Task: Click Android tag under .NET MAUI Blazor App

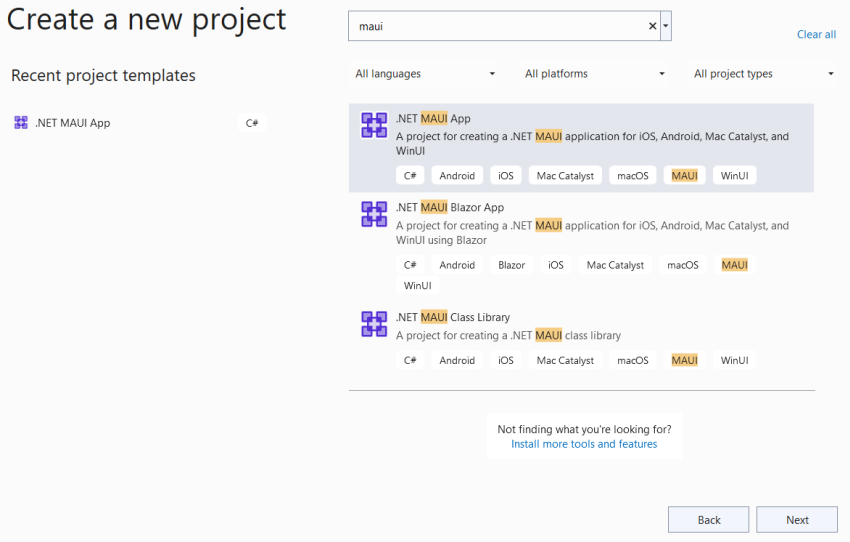Action: tap(457, 265)
